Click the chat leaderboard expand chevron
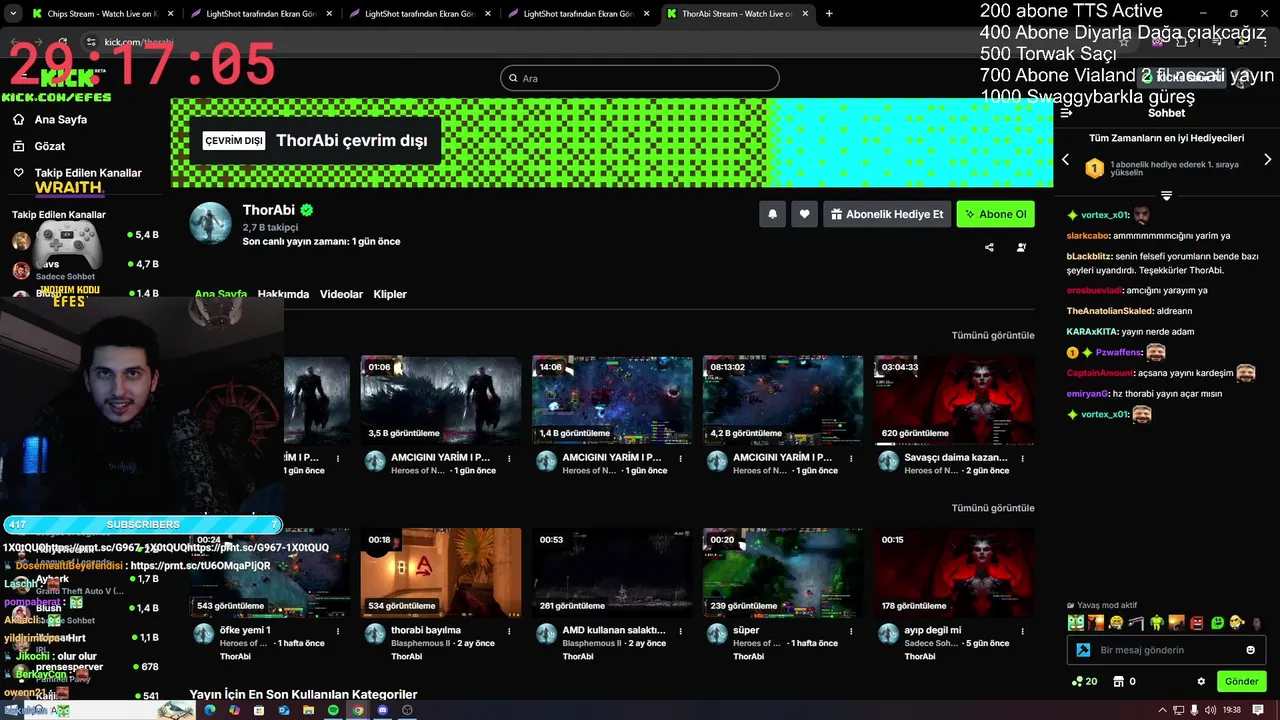The image size is (1280, 720). point(1166,195)
